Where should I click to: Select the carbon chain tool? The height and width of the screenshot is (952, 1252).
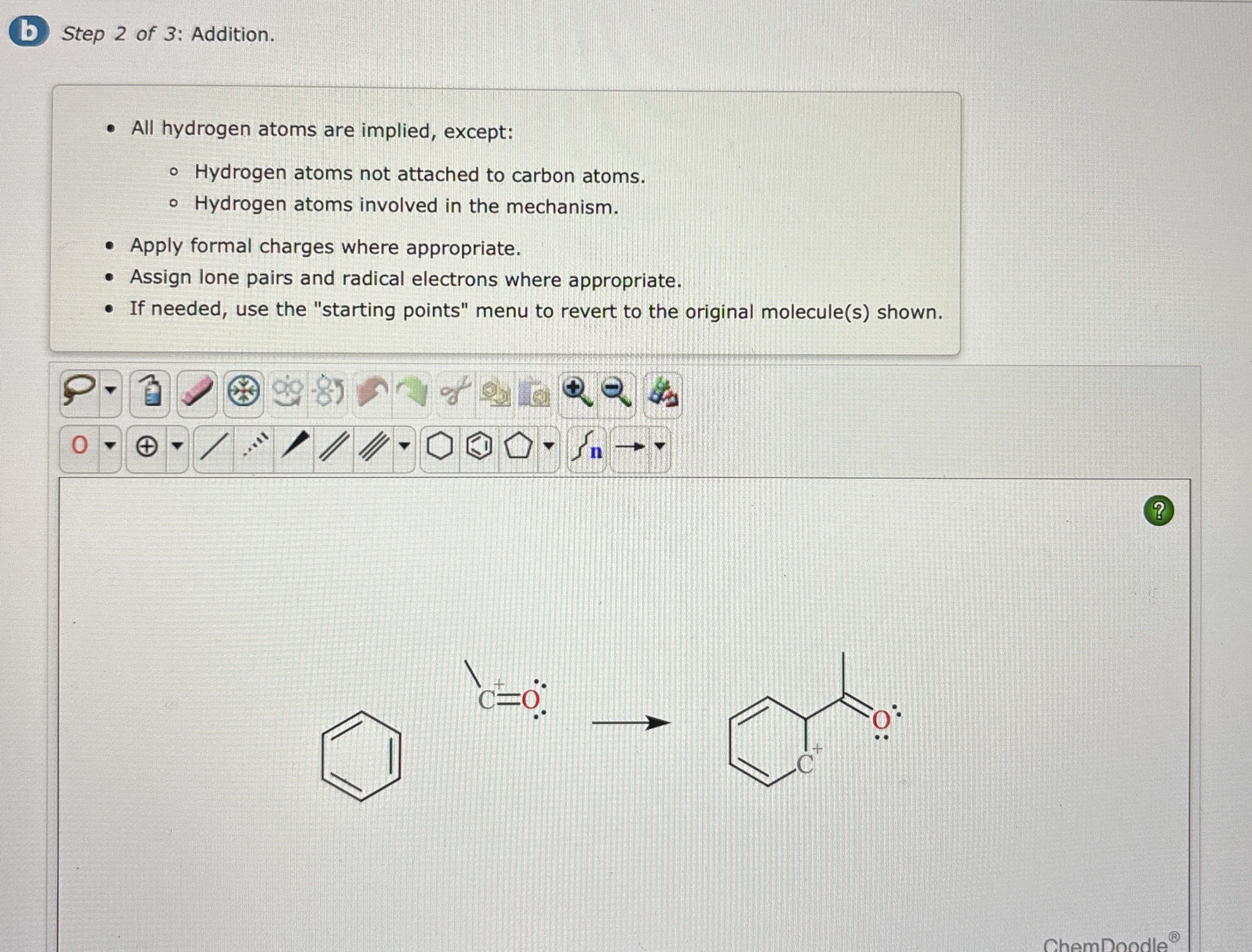click(587, 447)
